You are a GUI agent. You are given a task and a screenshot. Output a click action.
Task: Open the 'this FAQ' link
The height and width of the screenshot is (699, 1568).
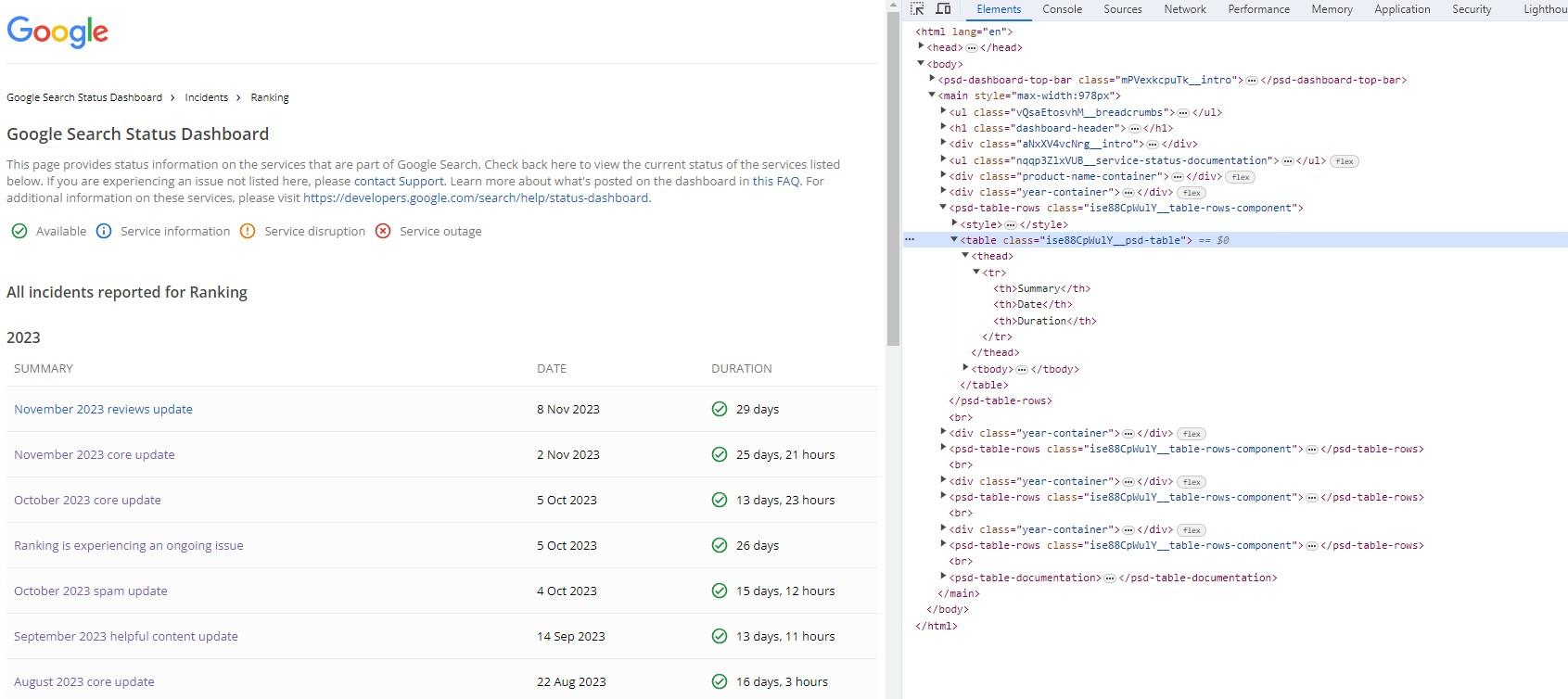[x=775, y=181]
